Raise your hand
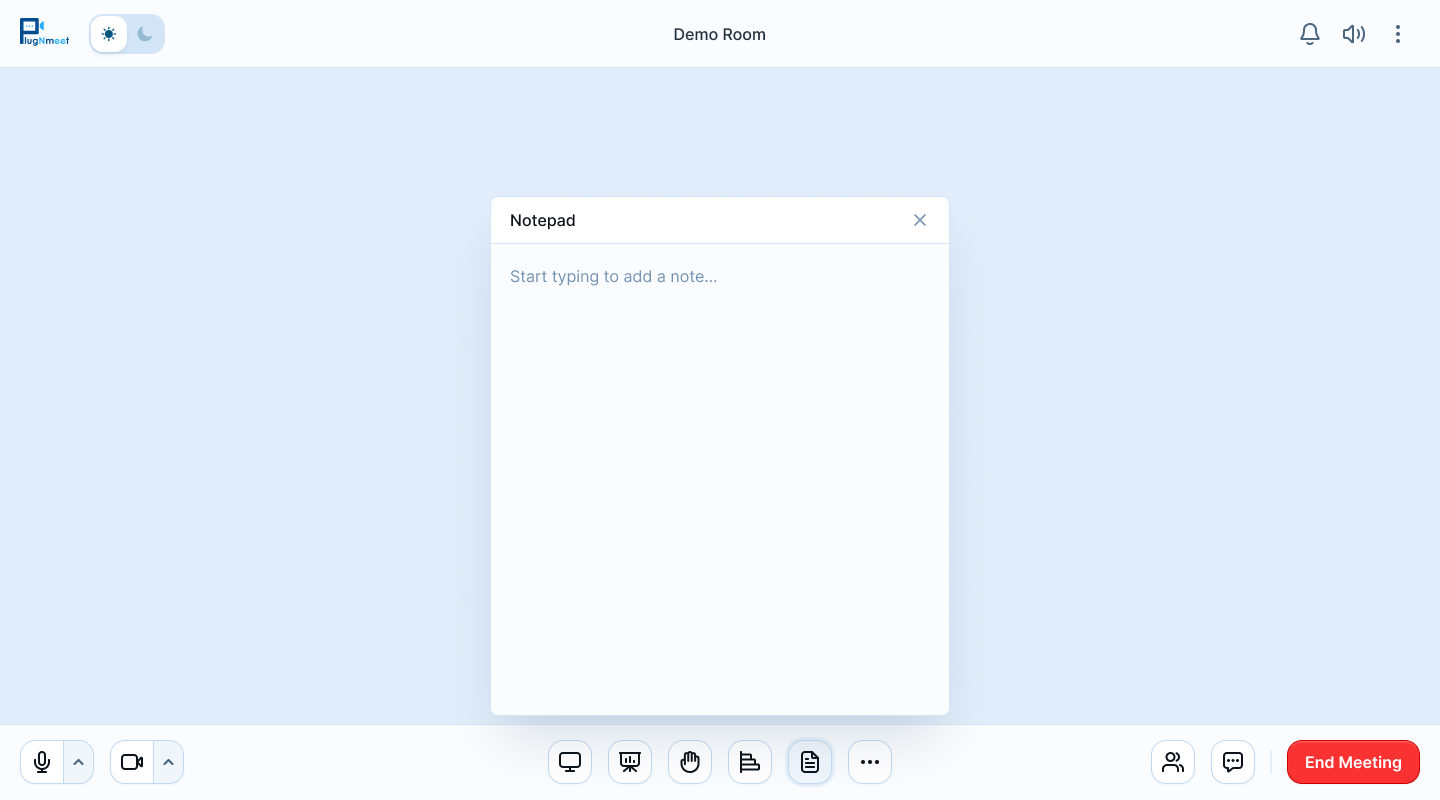The image size is (1440, 800). 689,762
